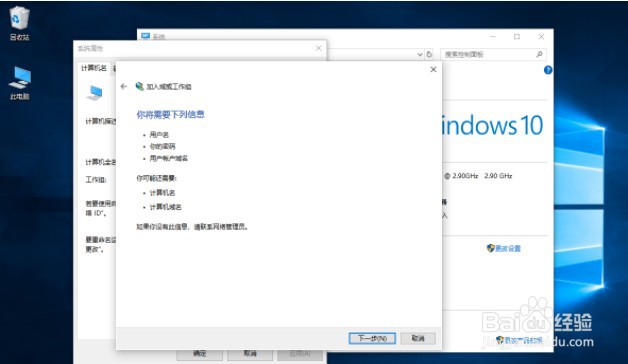This screenshot has height=364, width=628.
Task: Click the refresh icon in System address bar
Action: click(429, 54)
